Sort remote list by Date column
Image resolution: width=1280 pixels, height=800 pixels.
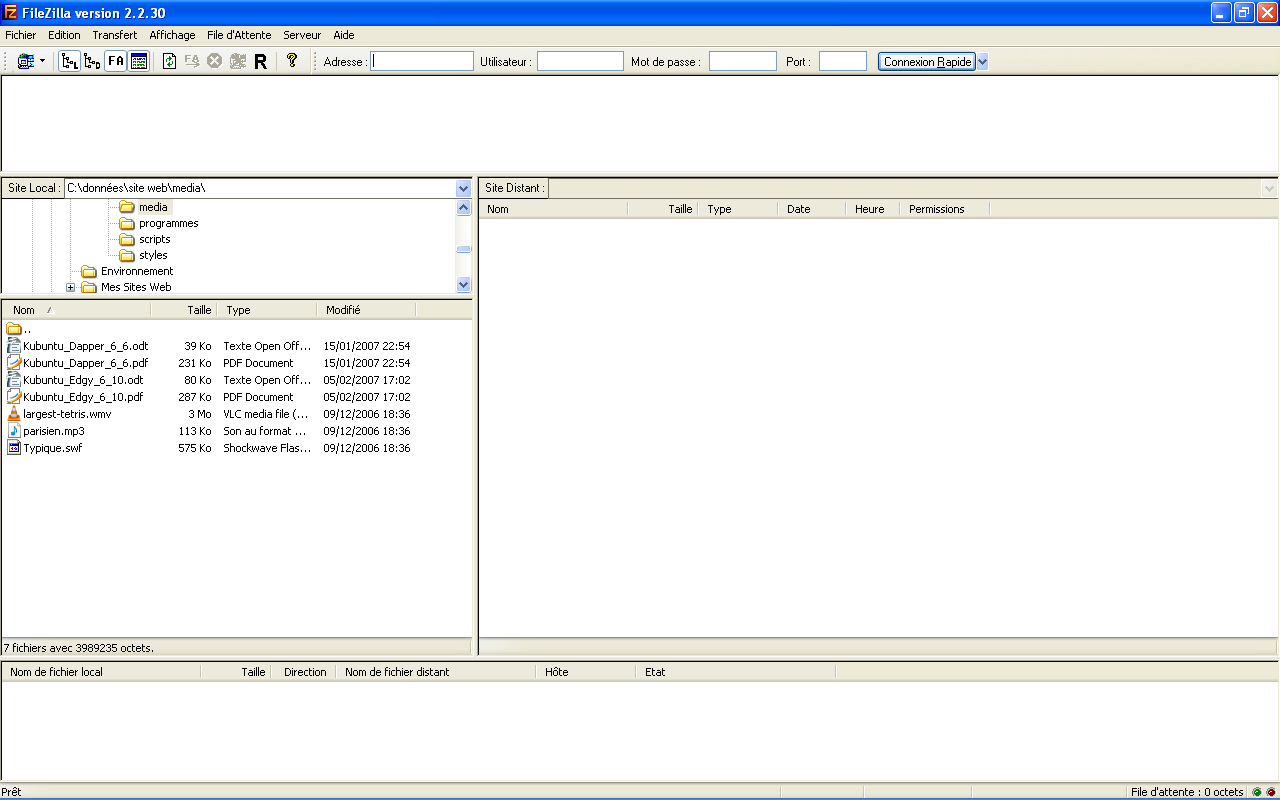point(810,209)
